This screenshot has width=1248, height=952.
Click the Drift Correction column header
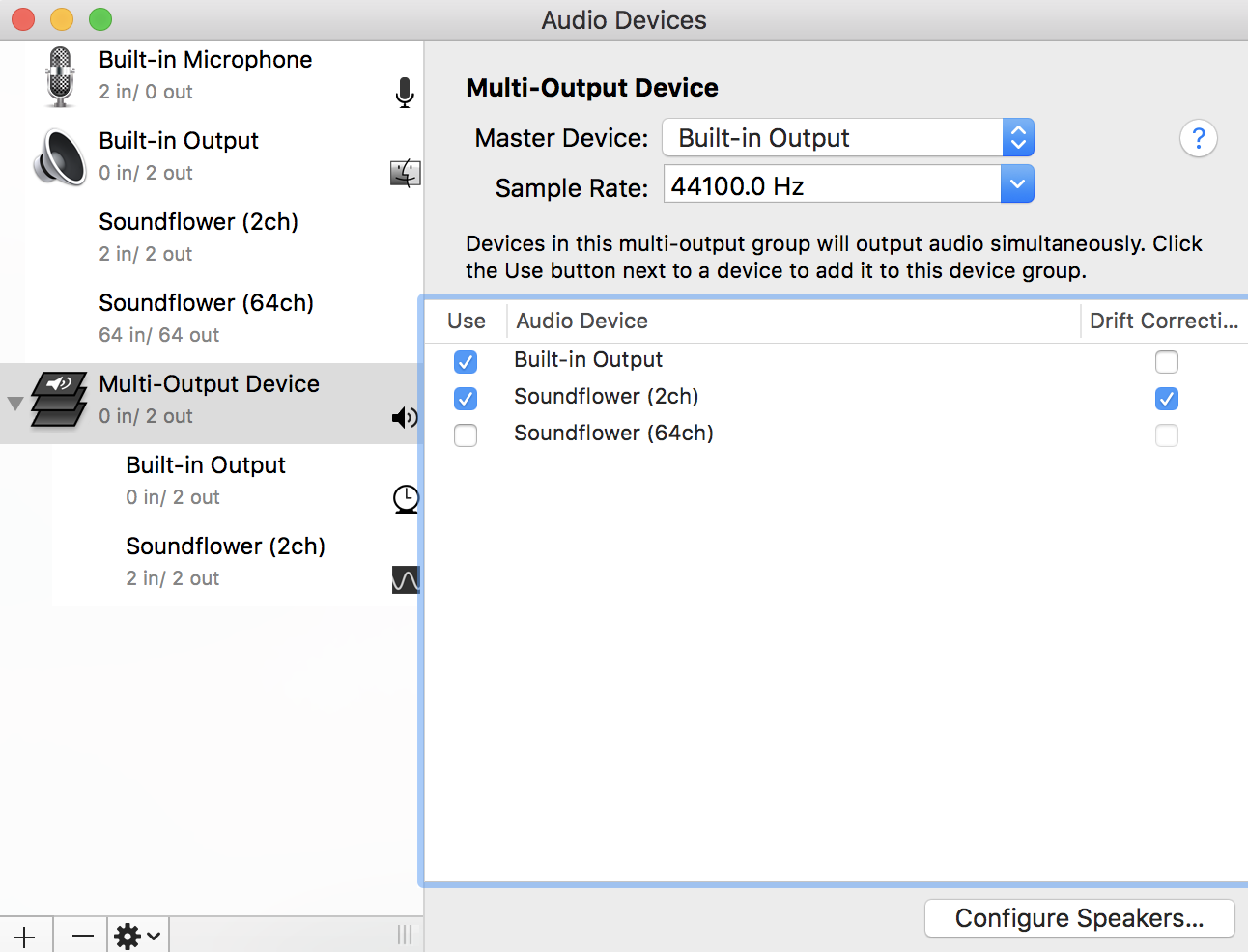(1164, 322)
